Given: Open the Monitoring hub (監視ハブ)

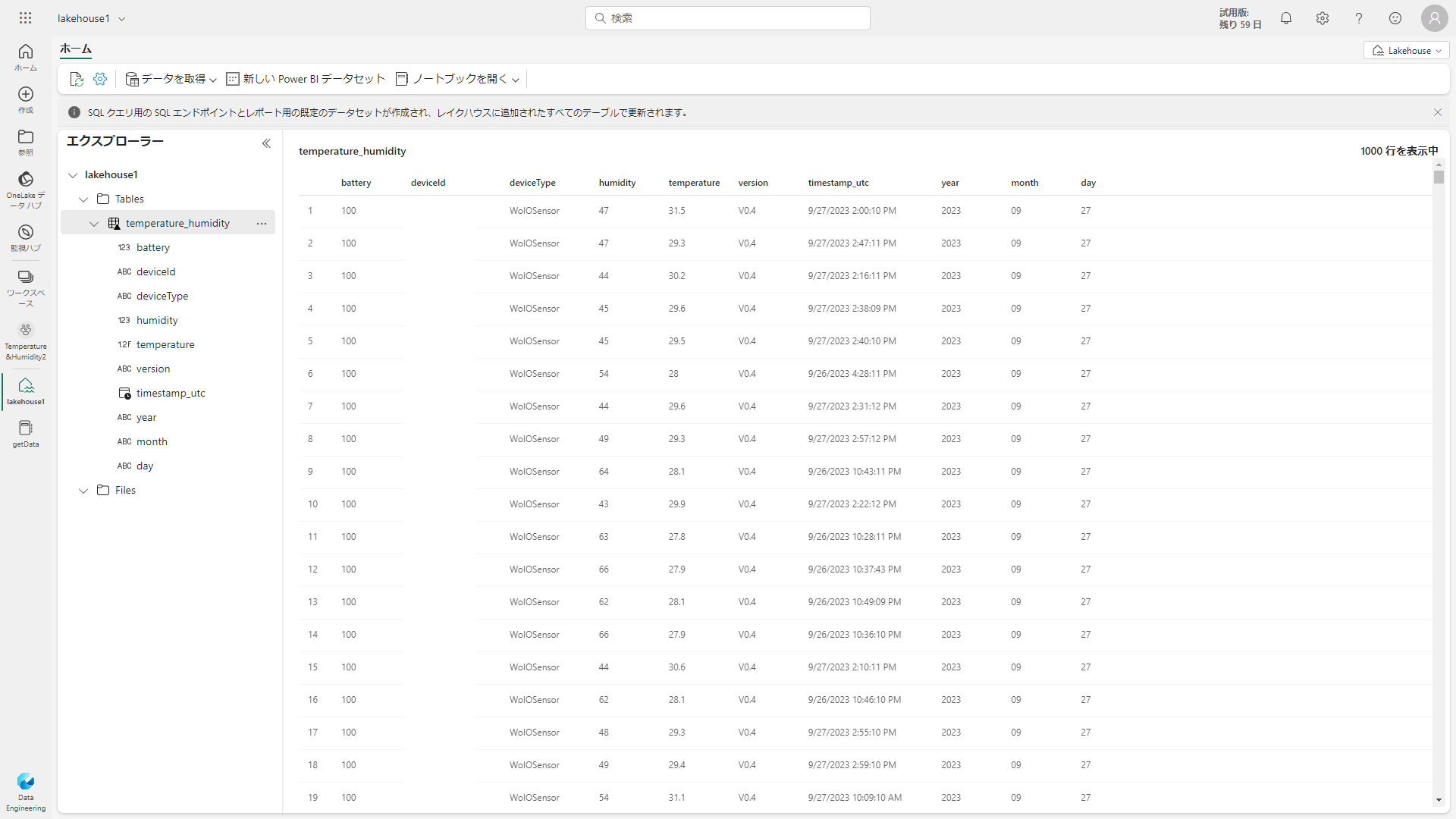Looking at the screenshot, I should pos(26,237).
